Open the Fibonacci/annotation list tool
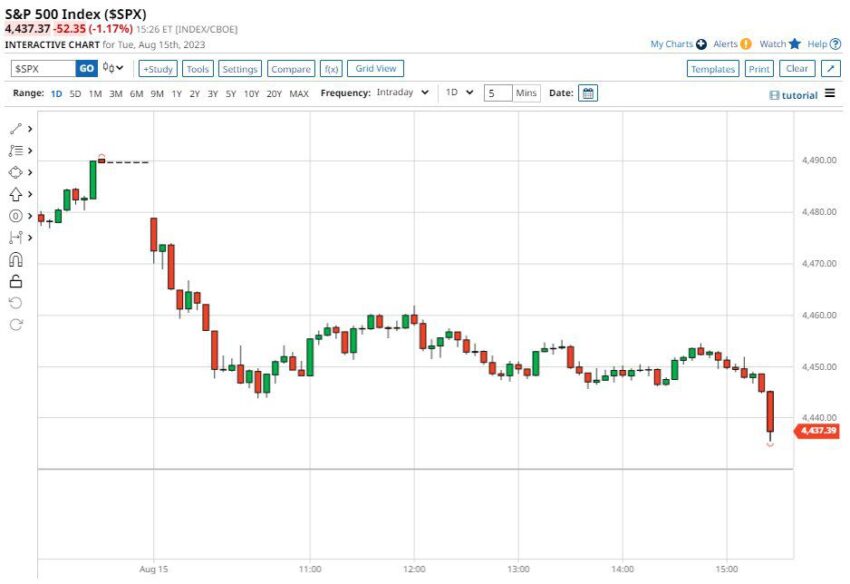 (16, 151)
